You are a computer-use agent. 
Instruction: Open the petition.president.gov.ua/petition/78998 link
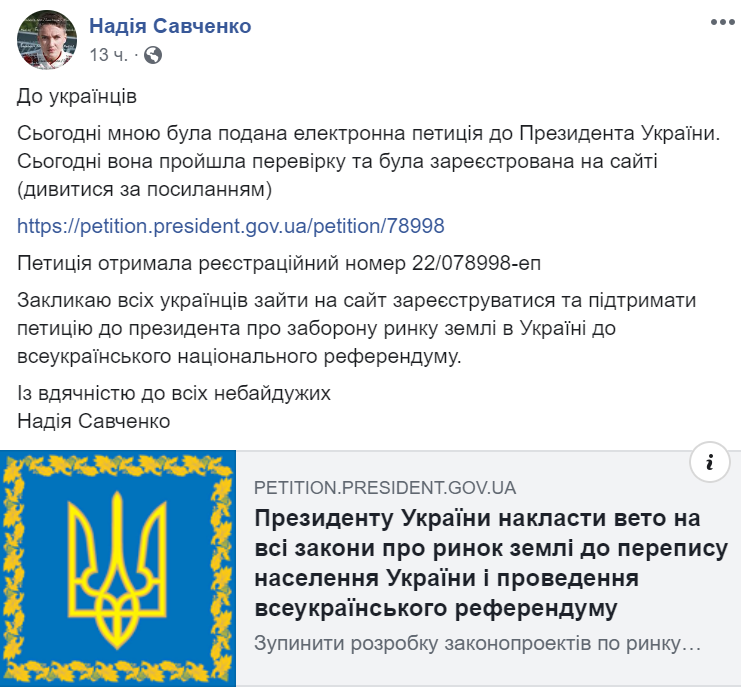(x=231, y=226)
